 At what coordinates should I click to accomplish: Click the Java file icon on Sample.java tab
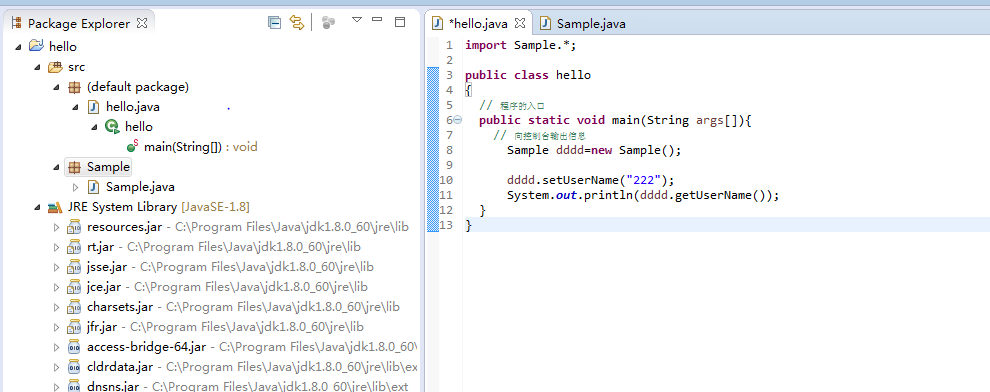pyautogui.click(x=547, y=24)
